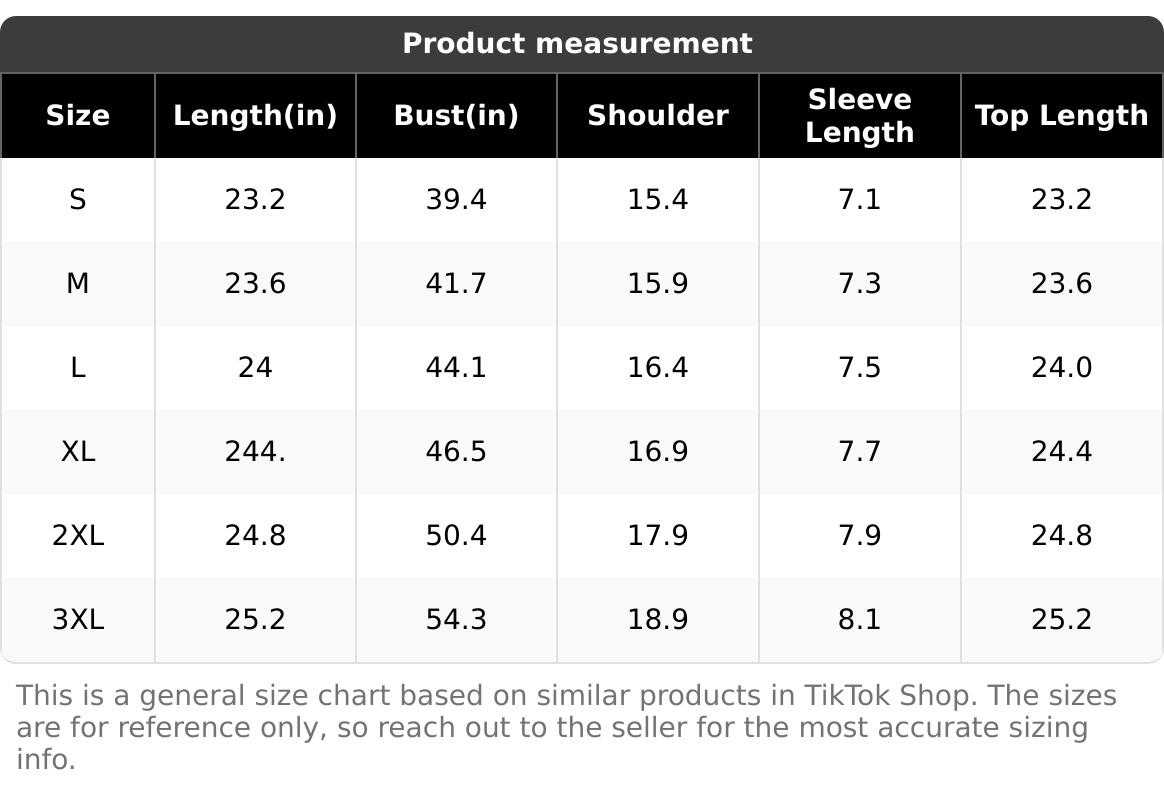Click the 39.4 bust value for S
The height and width of the screenshot is (792, 1164).
pyautogui.click(x=456, y=200)
